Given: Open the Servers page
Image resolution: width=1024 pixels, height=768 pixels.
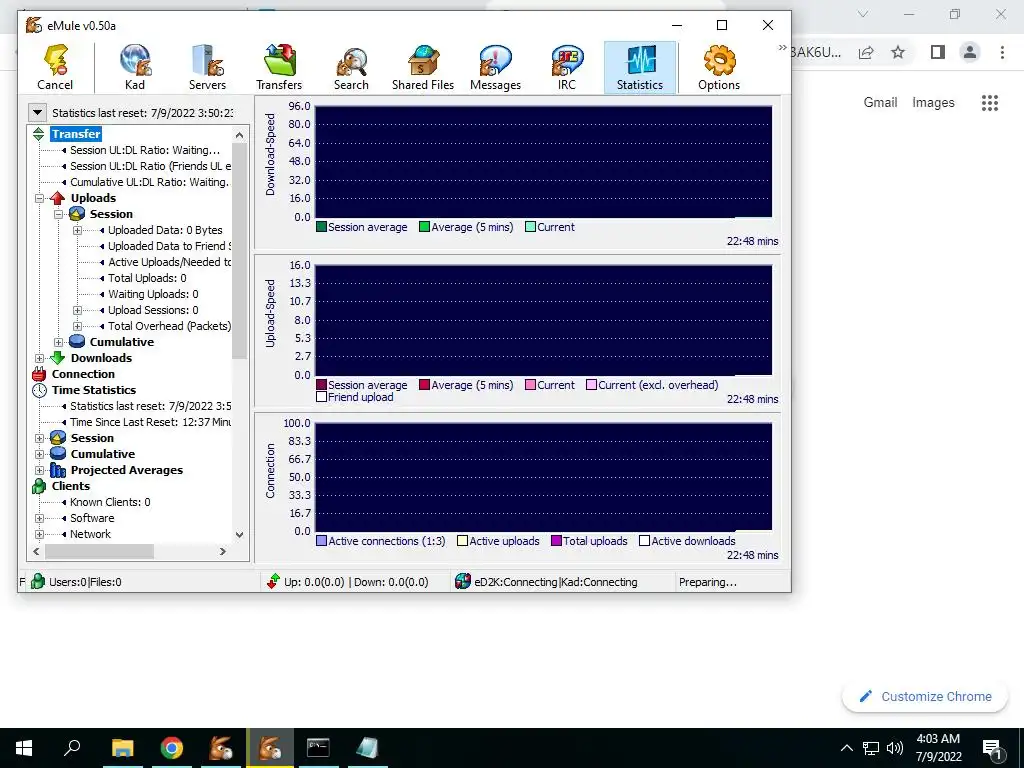Looking at the screenshot, I should tap(207, 67).
